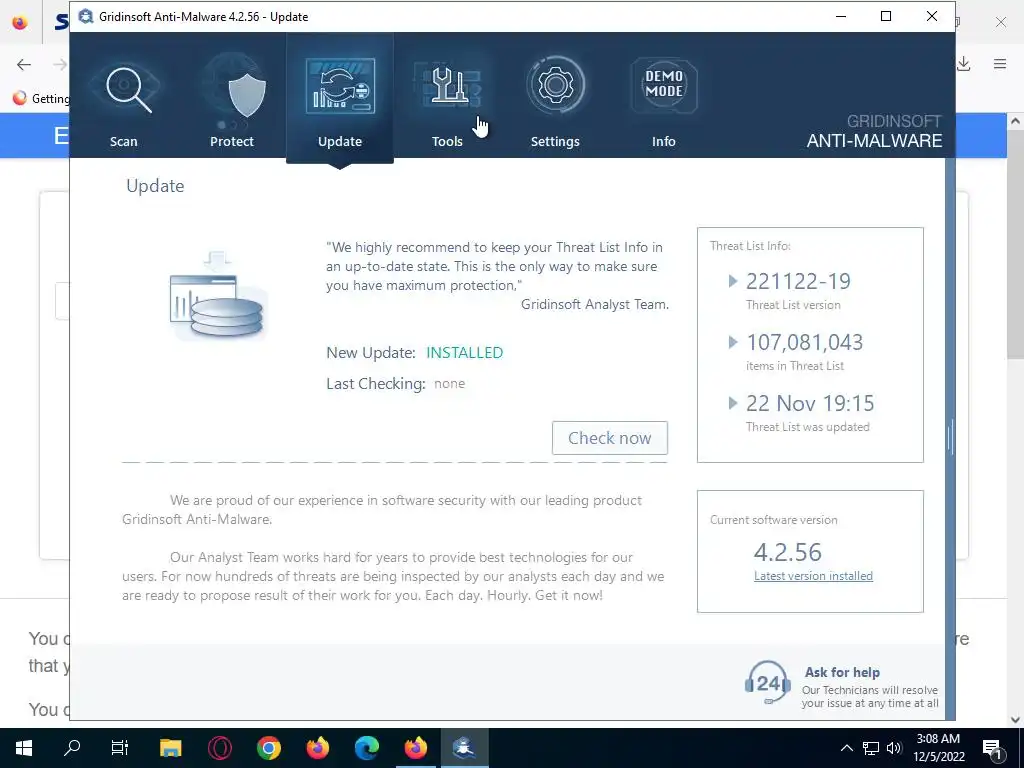Screen dimensions: 1024x768
Task: Click the Firefox scroll-down arrow
Action: (1015, 720)
